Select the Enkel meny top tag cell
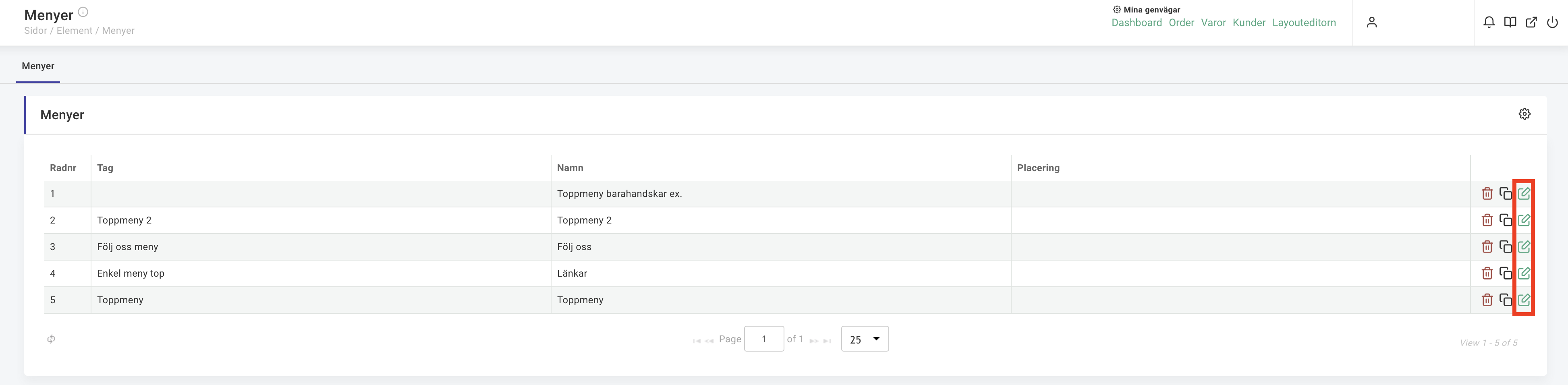1568x385 pixels. 321,273
